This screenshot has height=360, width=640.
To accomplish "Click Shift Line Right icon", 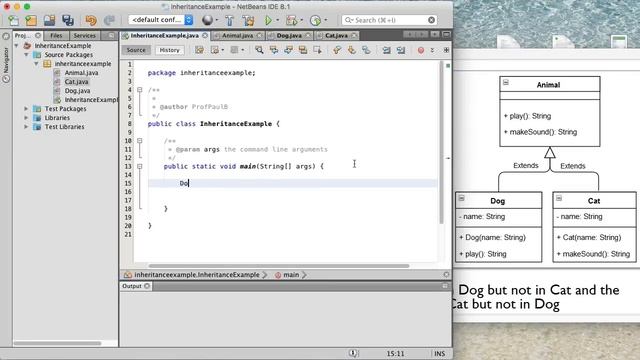I will coord(401,50).
